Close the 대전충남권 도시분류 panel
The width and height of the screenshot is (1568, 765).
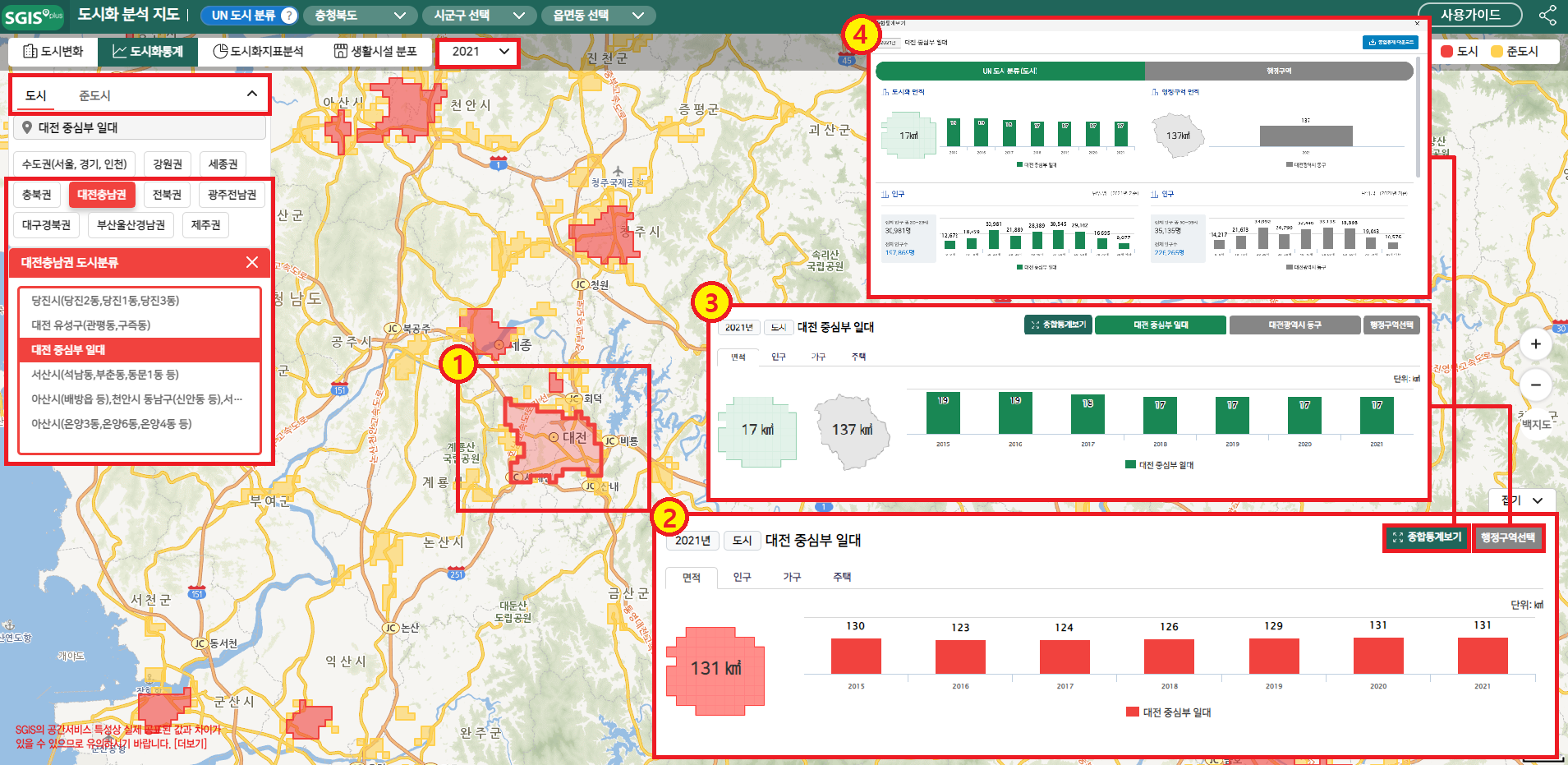[252, 262]
